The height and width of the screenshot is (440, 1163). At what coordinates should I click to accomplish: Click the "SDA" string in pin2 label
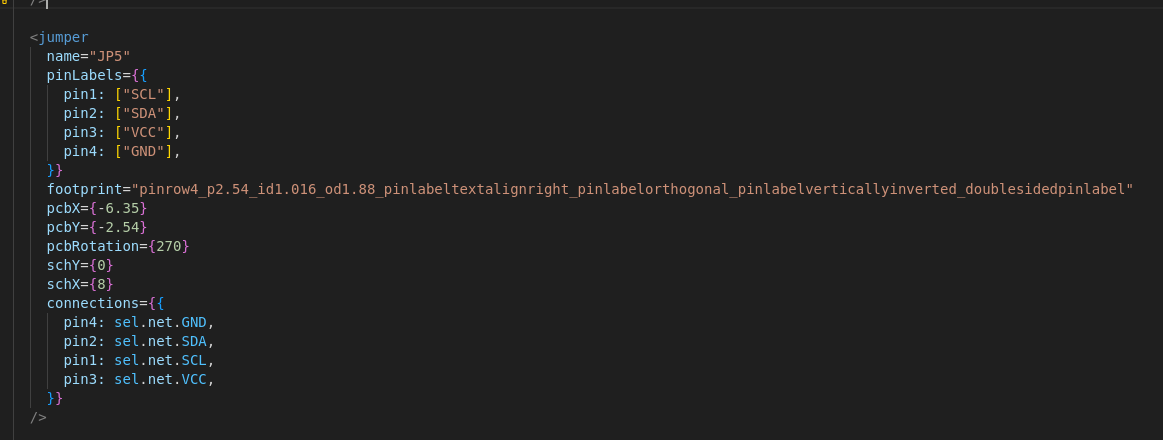(143, 113)
